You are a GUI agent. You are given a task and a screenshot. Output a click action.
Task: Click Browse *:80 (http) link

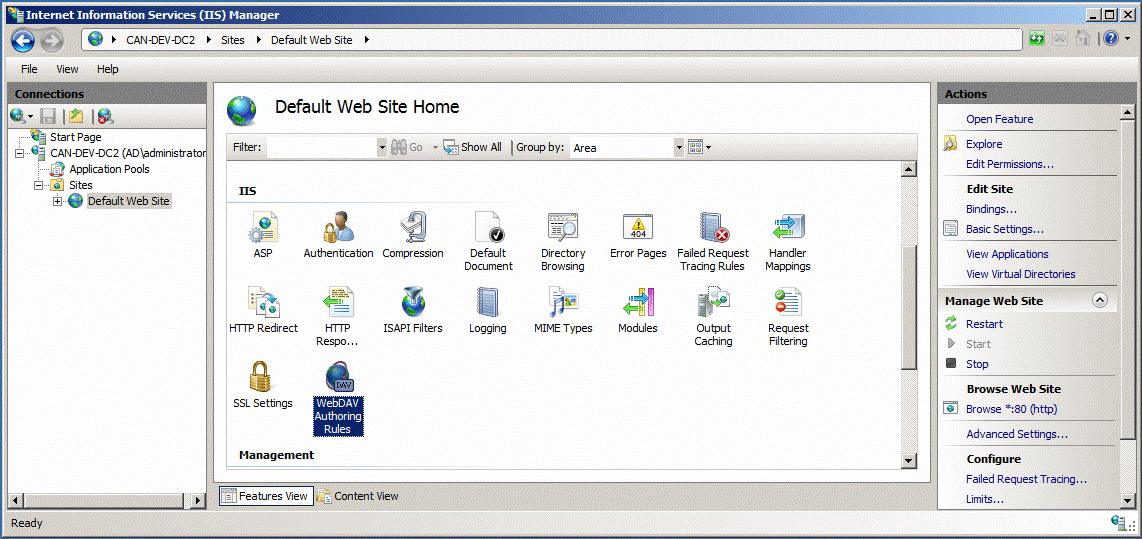(1011, 409)
